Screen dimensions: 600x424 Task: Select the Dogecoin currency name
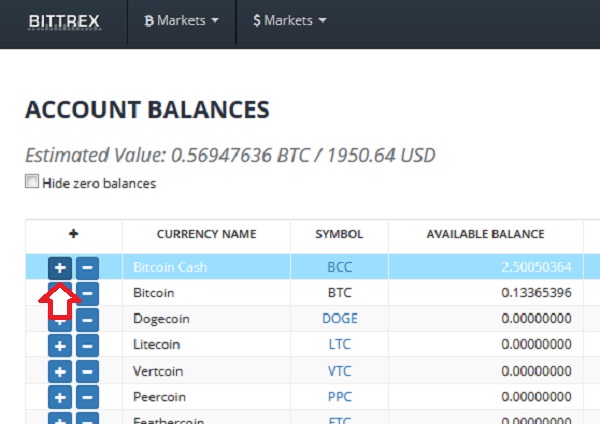pos(161,319)
